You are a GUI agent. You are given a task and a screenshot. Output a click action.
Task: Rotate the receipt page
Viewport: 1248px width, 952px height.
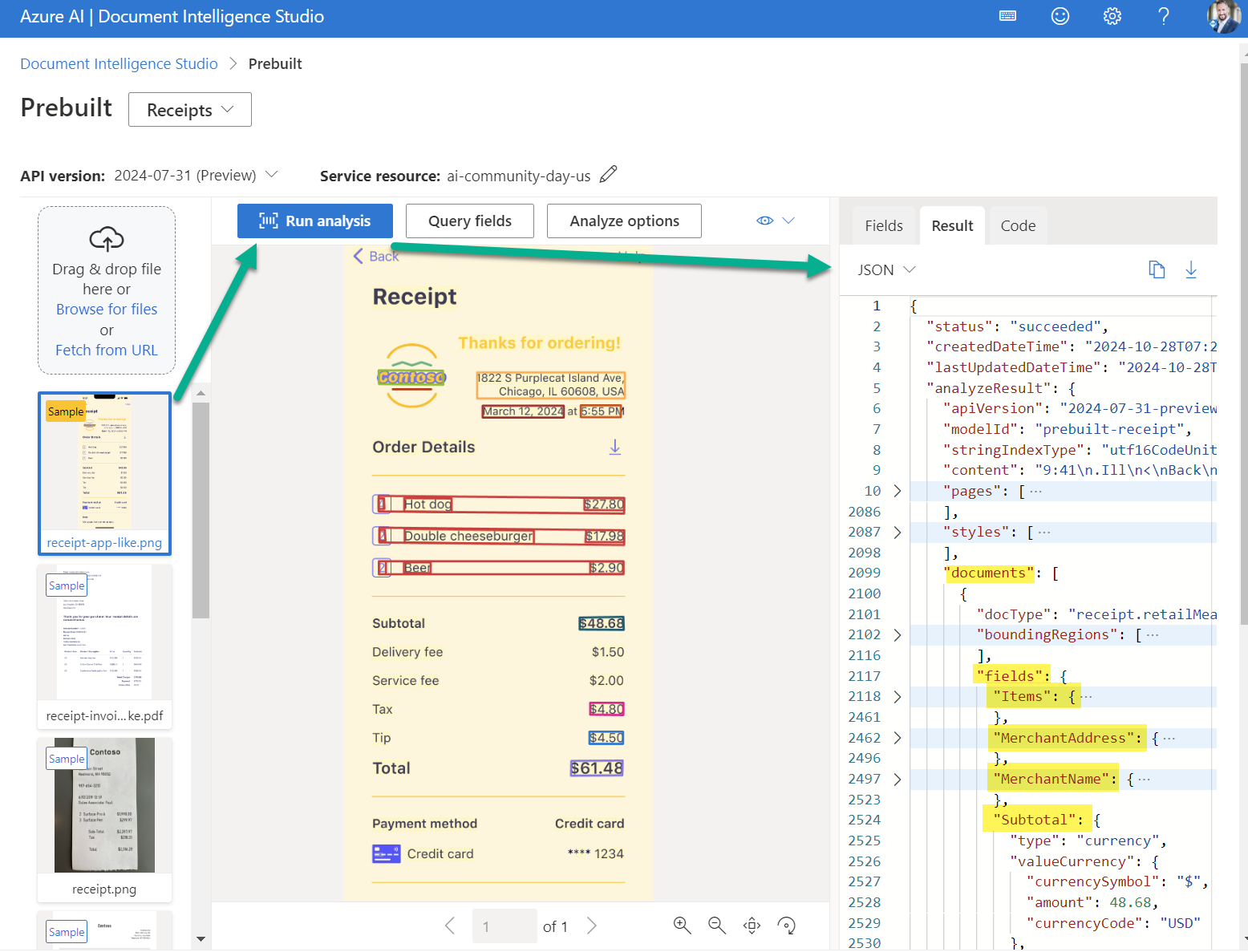[787, 925]
